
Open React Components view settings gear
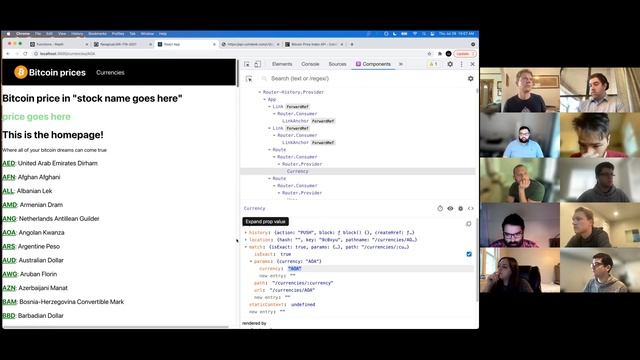471,78
